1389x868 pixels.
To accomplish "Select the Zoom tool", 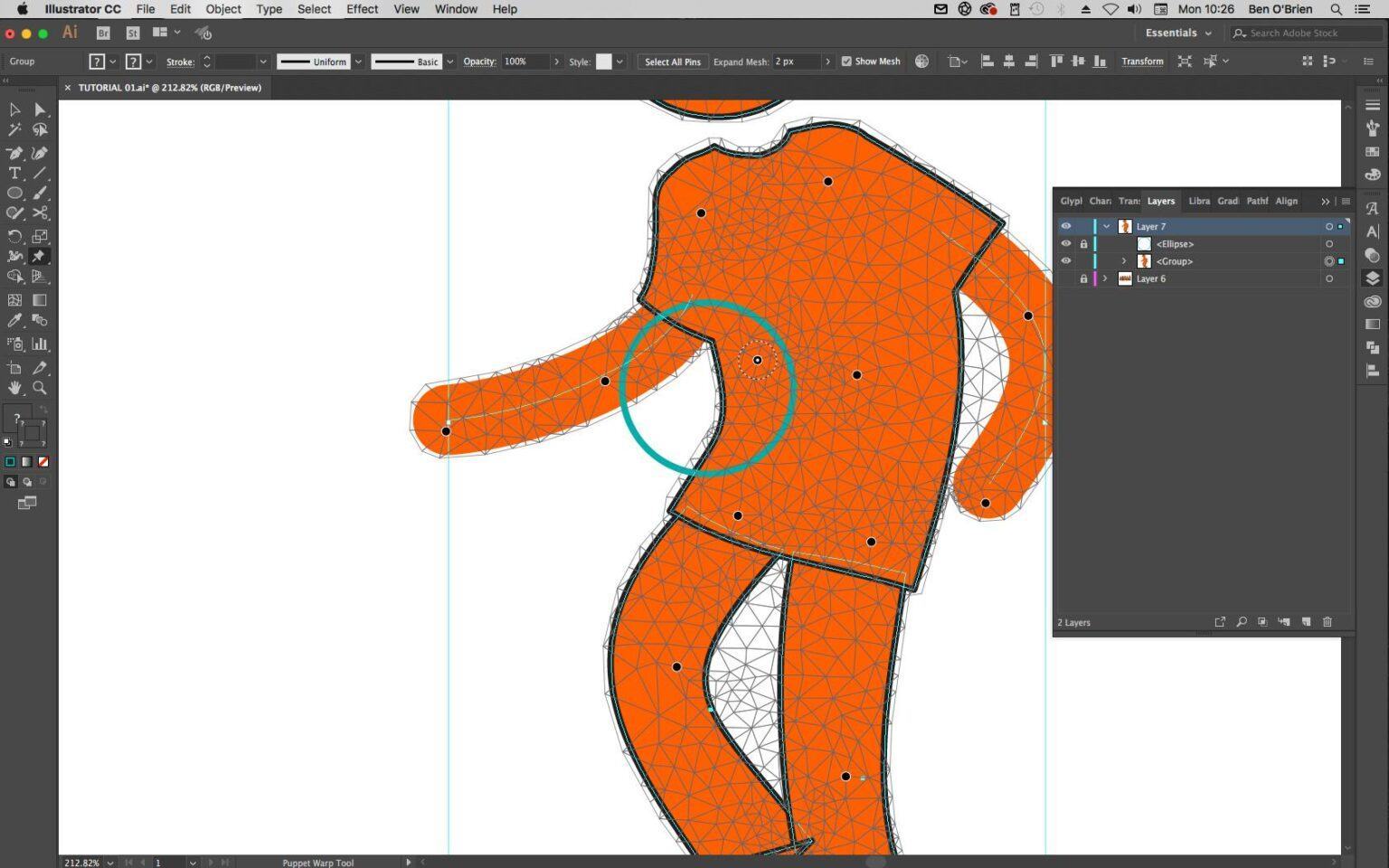I will tap(40, 387).
